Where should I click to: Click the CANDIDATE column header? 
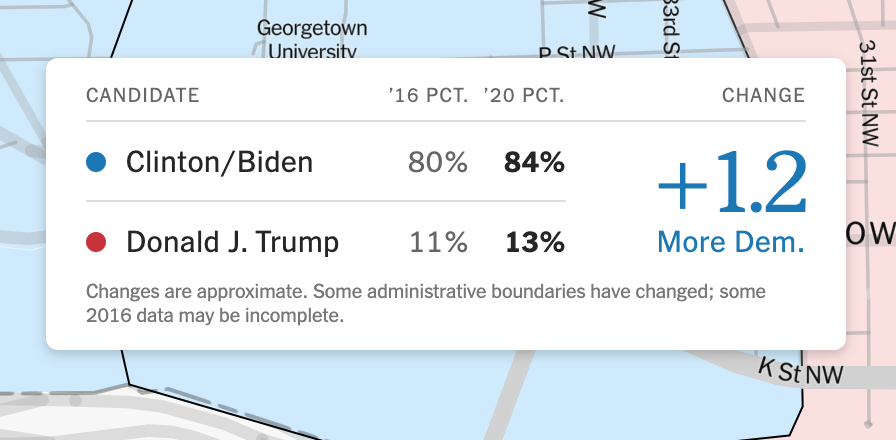pyautogui.click(x=143, y=96)
